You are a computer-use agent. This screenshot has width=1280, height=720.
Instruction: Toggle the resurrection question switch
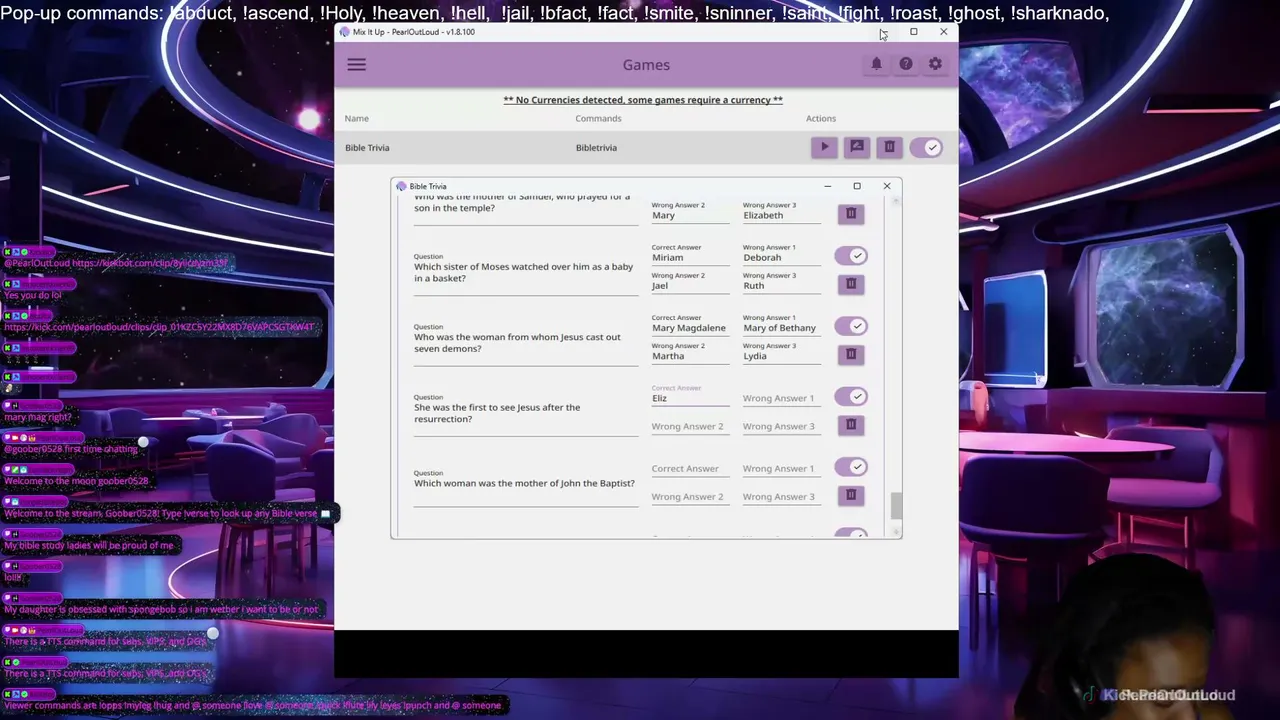tap(851, 397)
